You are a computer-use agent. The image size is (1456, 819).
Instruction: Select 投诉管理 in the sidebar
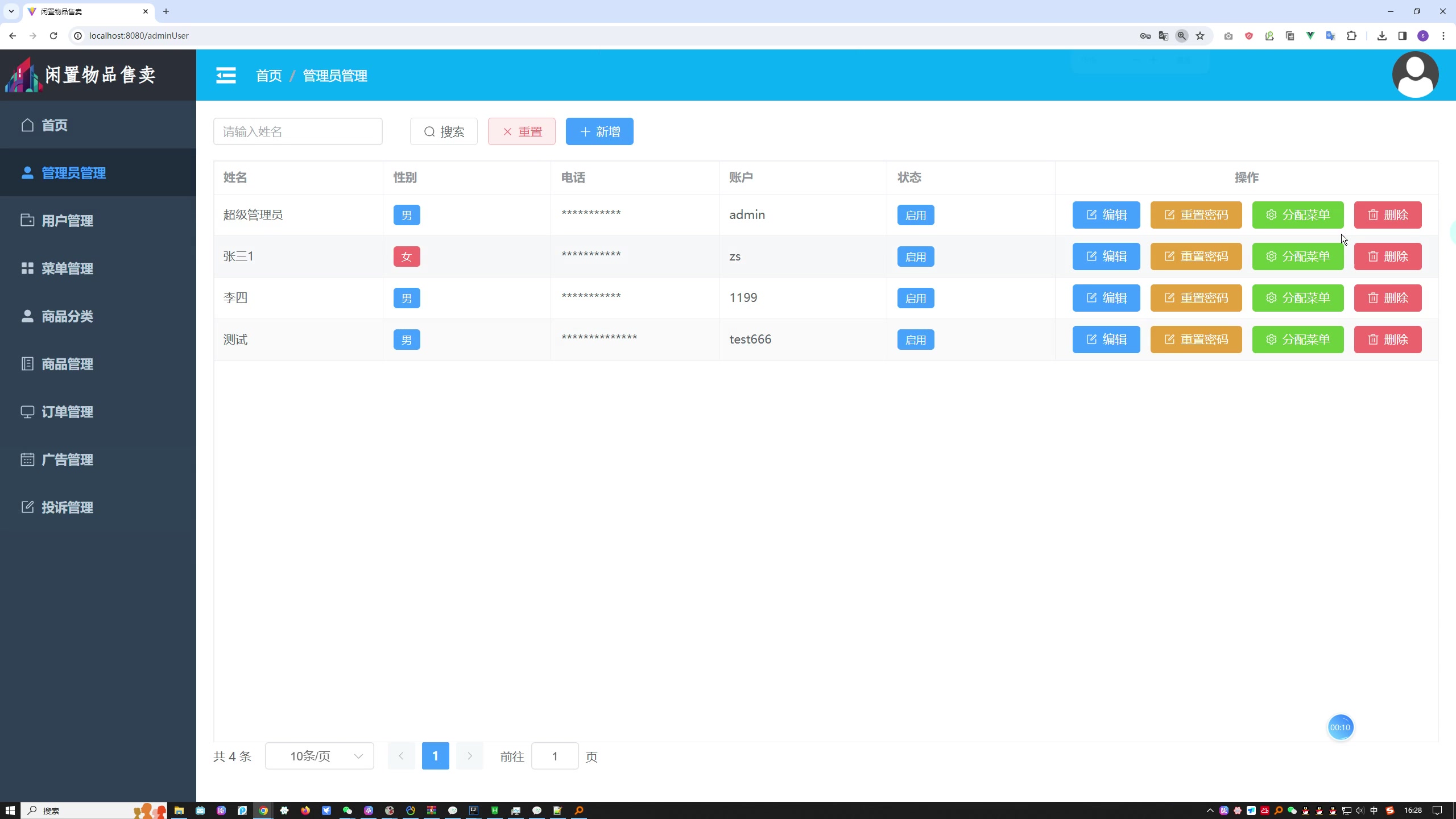(98, 507)
